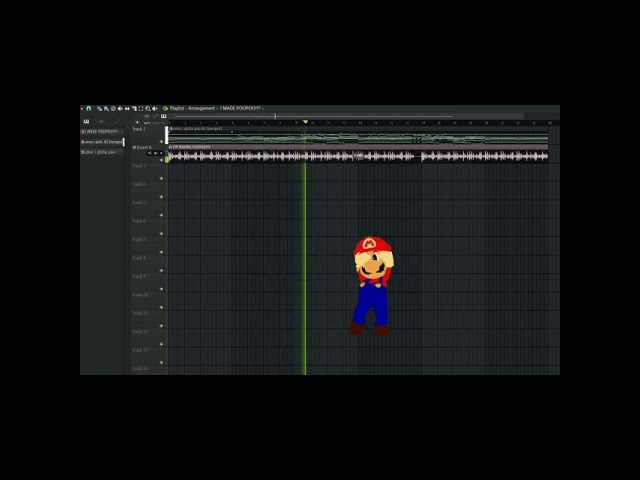Select the Track 10 header label

point(140,295)
